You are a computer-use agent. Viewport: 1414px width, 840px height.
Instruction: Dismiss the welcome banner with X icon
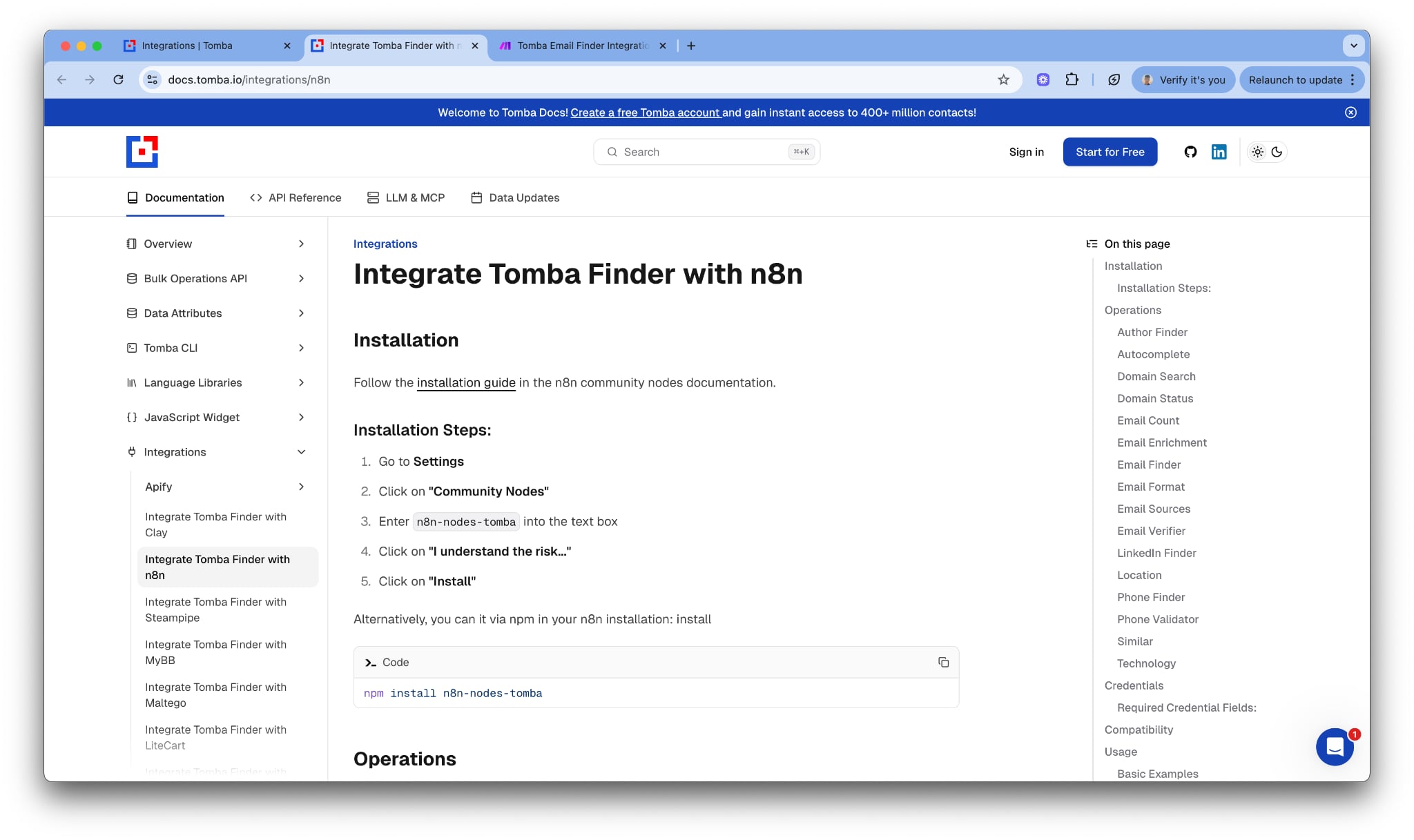(x=1350, y=113)
